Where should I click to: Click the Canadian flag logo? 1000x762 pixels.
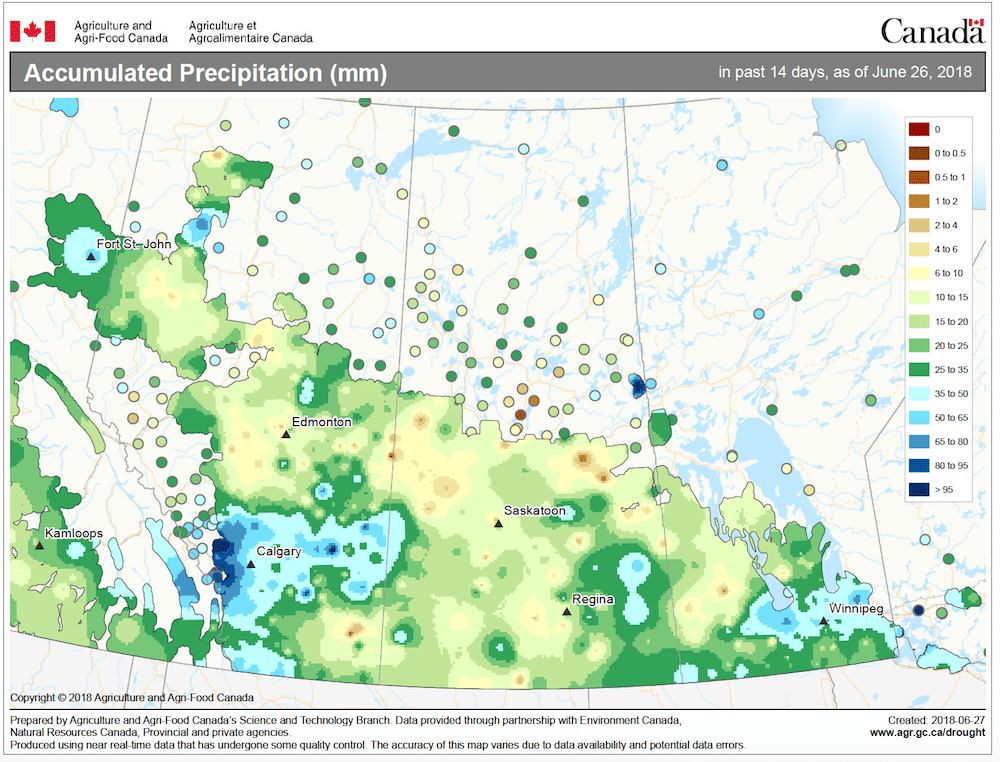[33, 31]
